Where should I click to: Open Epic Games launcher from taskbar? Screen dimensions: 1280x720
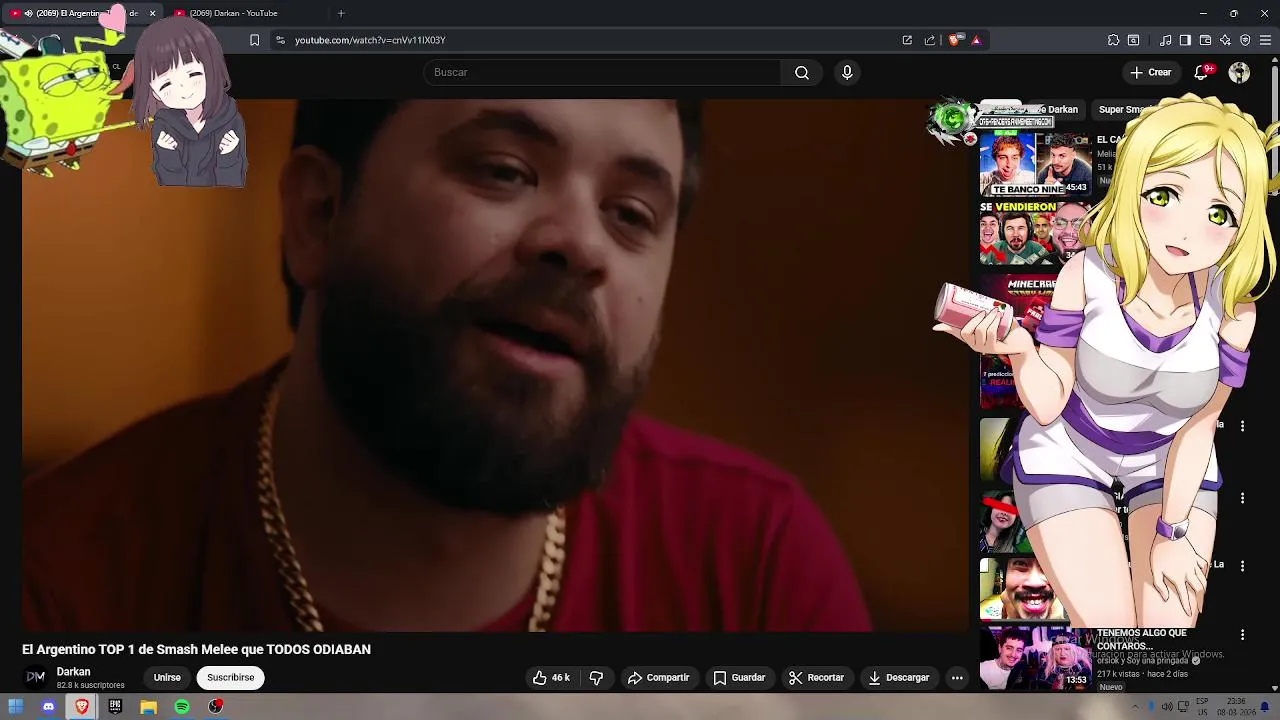pos(115,707)
